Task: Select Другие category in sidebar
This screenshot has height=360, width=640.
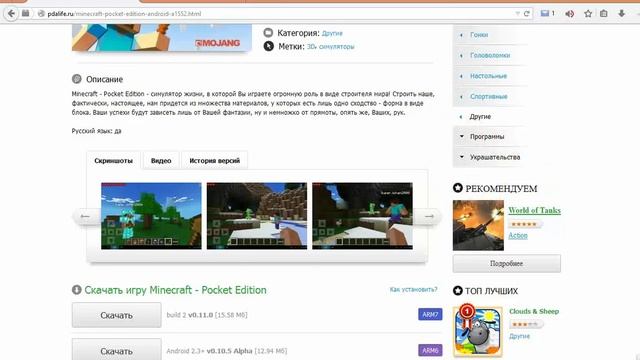Action: pos(480,116)
